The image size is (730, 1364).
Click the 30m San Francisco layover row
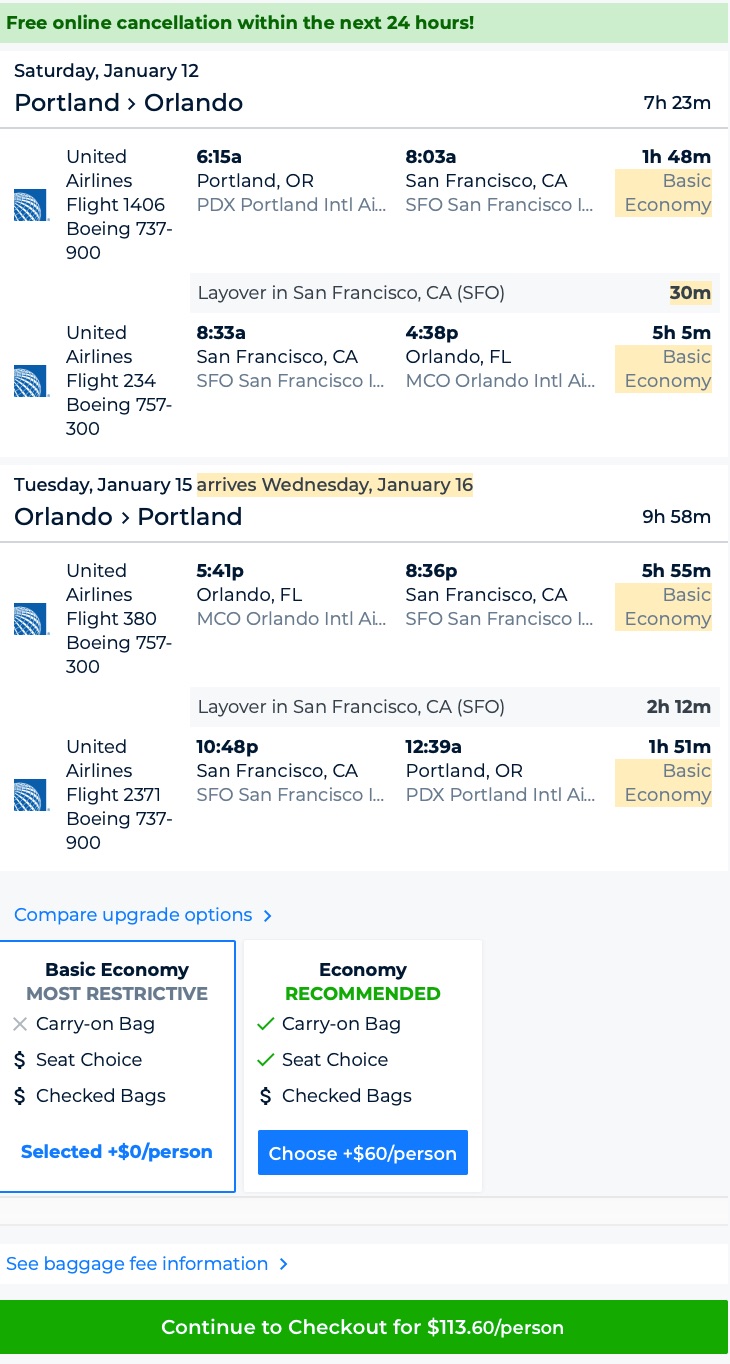pos(454,293)
